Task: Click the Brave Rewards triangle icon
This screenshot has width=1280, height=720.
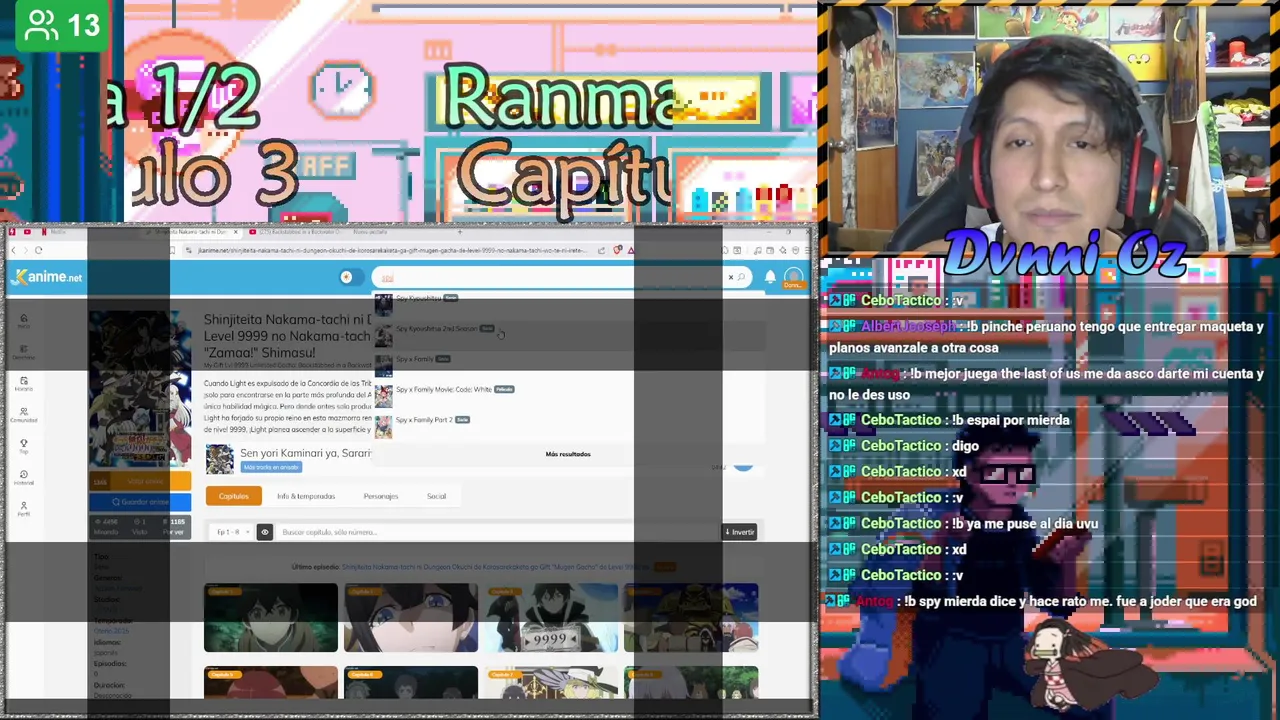Action: [631, 250]
